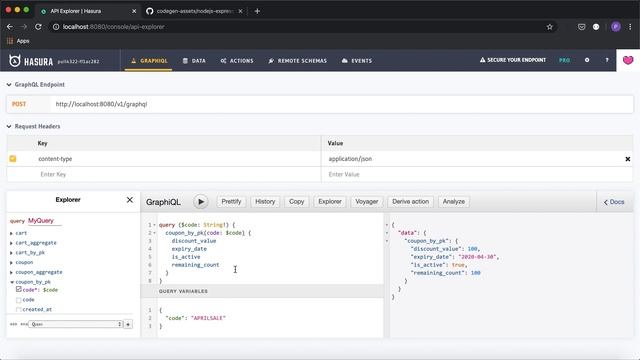Open the Apps shortcut in bookmarks bar
Screen dimensions: 640x360
coord(18,41)
